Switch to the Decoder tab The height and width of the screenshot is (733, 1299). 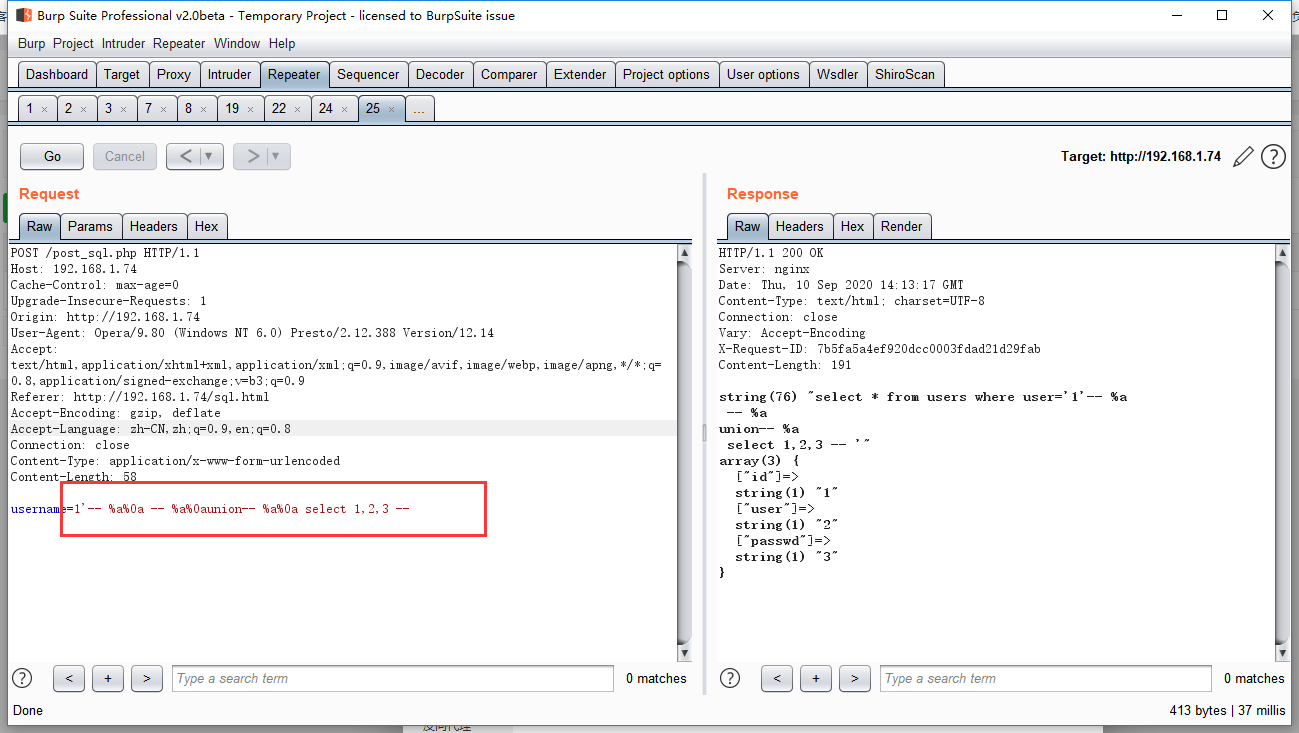click(x=440, y=74)
